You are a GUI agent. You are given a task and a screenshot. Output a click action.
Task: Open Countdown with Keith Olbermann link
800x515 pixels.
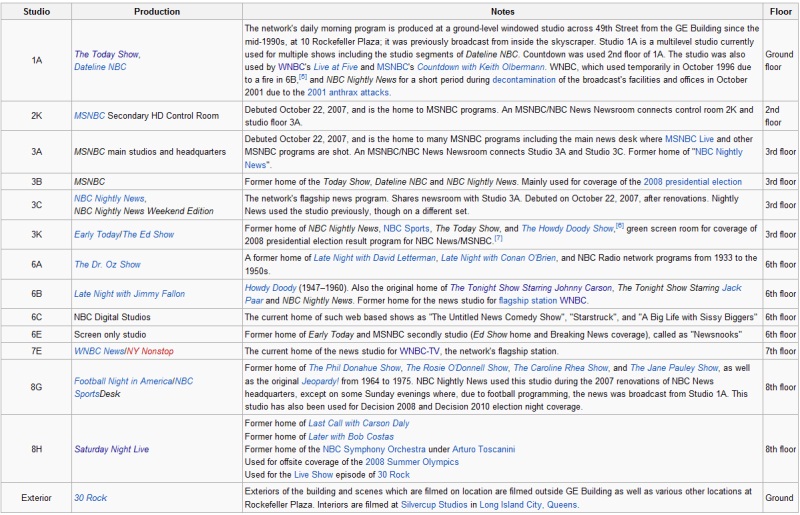481,67
